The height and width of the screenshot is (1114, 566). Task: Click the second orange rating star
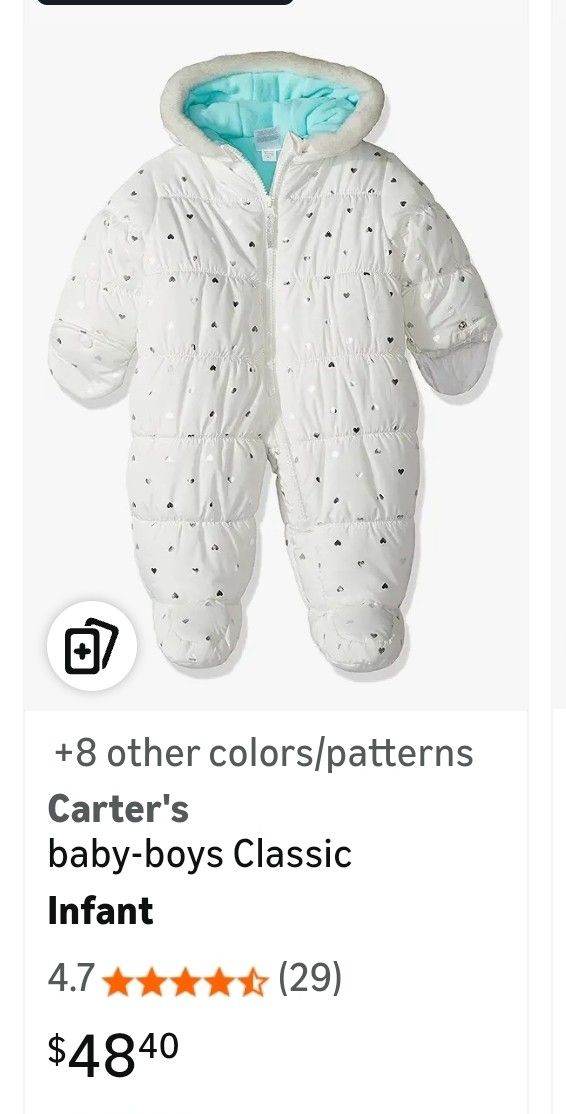pyautogui.click(x=151, y=981)
